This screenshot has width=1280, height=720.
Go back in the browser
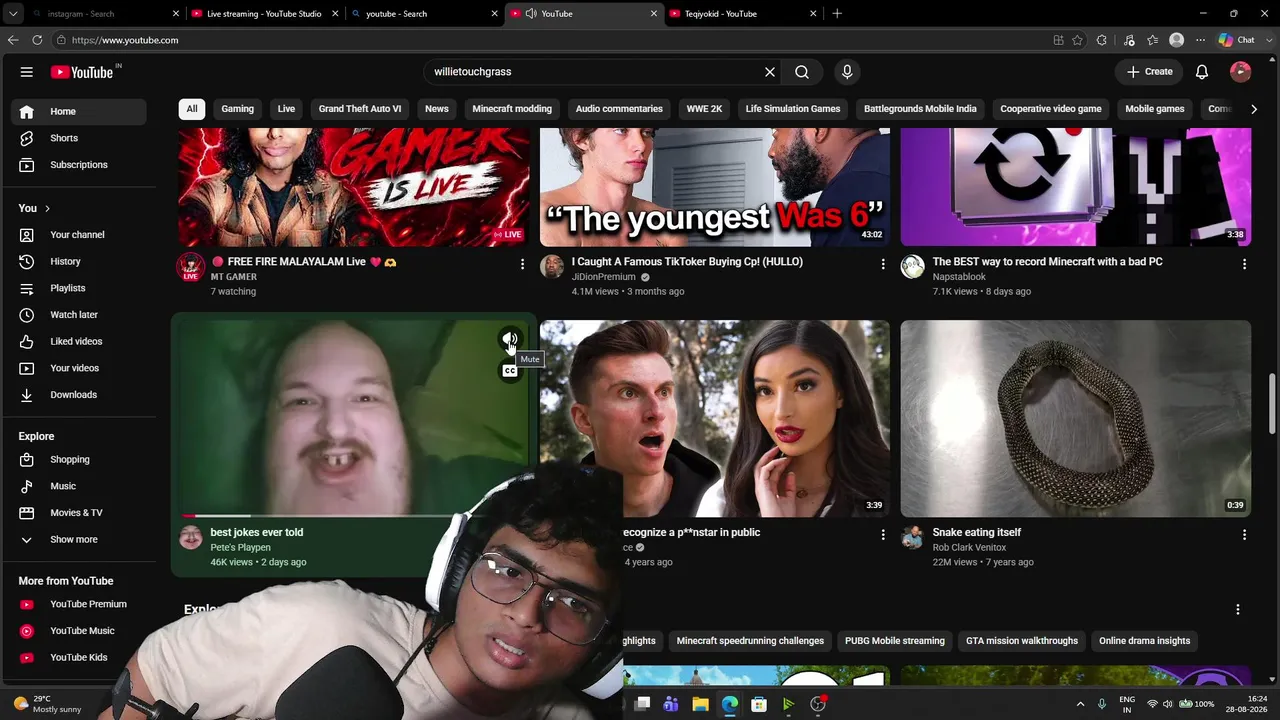click(13, 40)
